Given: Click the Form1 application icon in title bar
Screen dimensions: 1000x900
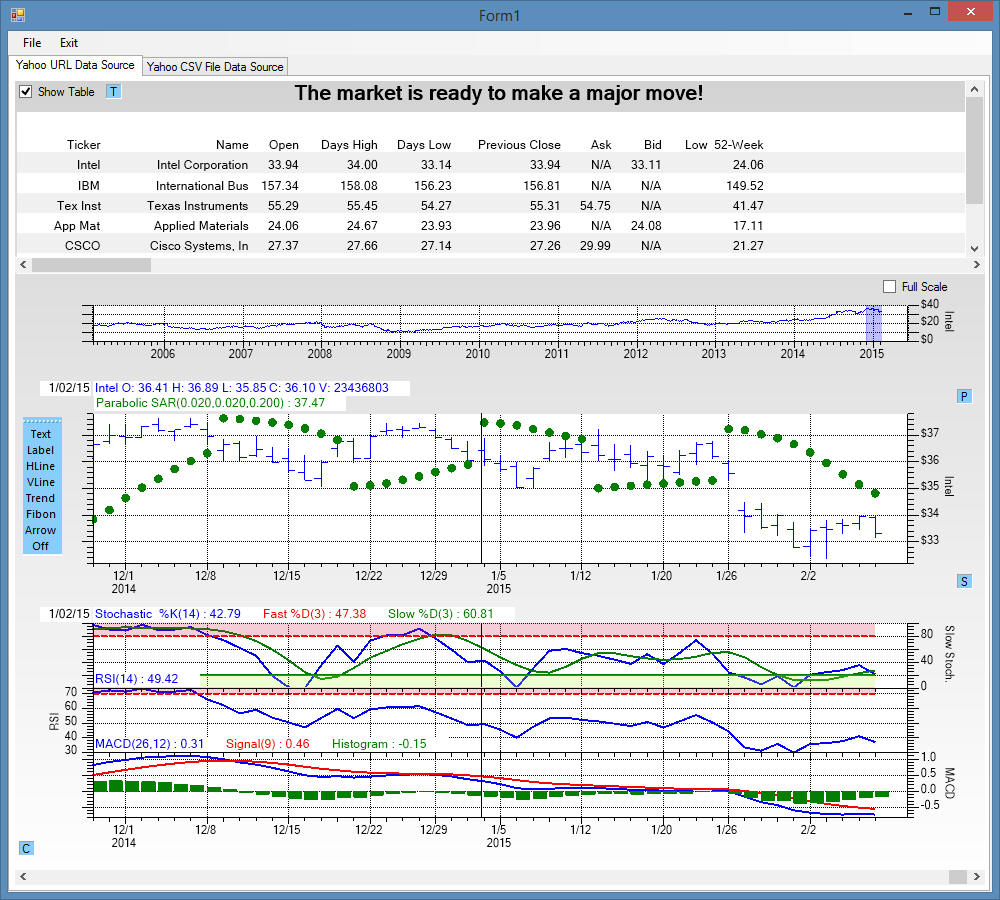Looking at the screenshot, I should (x=18, y=14).
